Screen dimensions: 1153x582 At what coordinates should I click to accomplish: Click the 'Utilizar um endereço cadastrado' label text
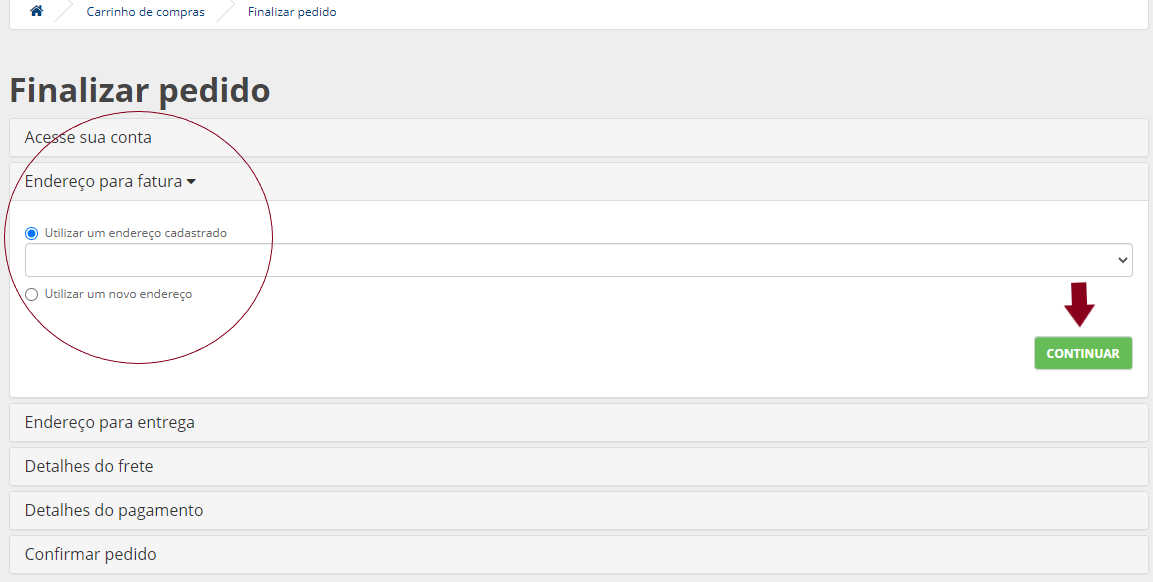[136, 233]
